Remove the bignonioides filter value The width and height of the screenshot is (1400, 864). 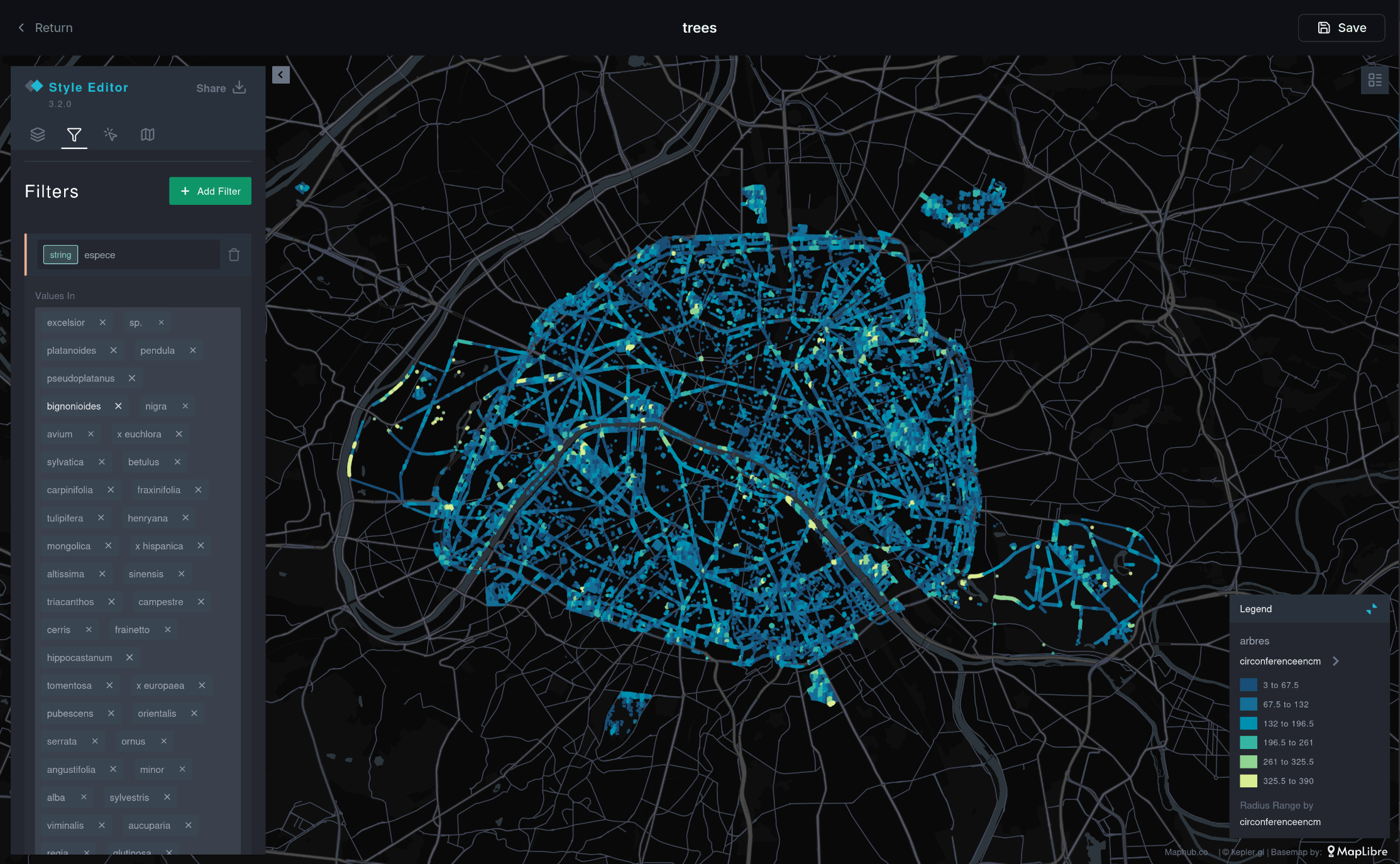[x=118, y=406]
